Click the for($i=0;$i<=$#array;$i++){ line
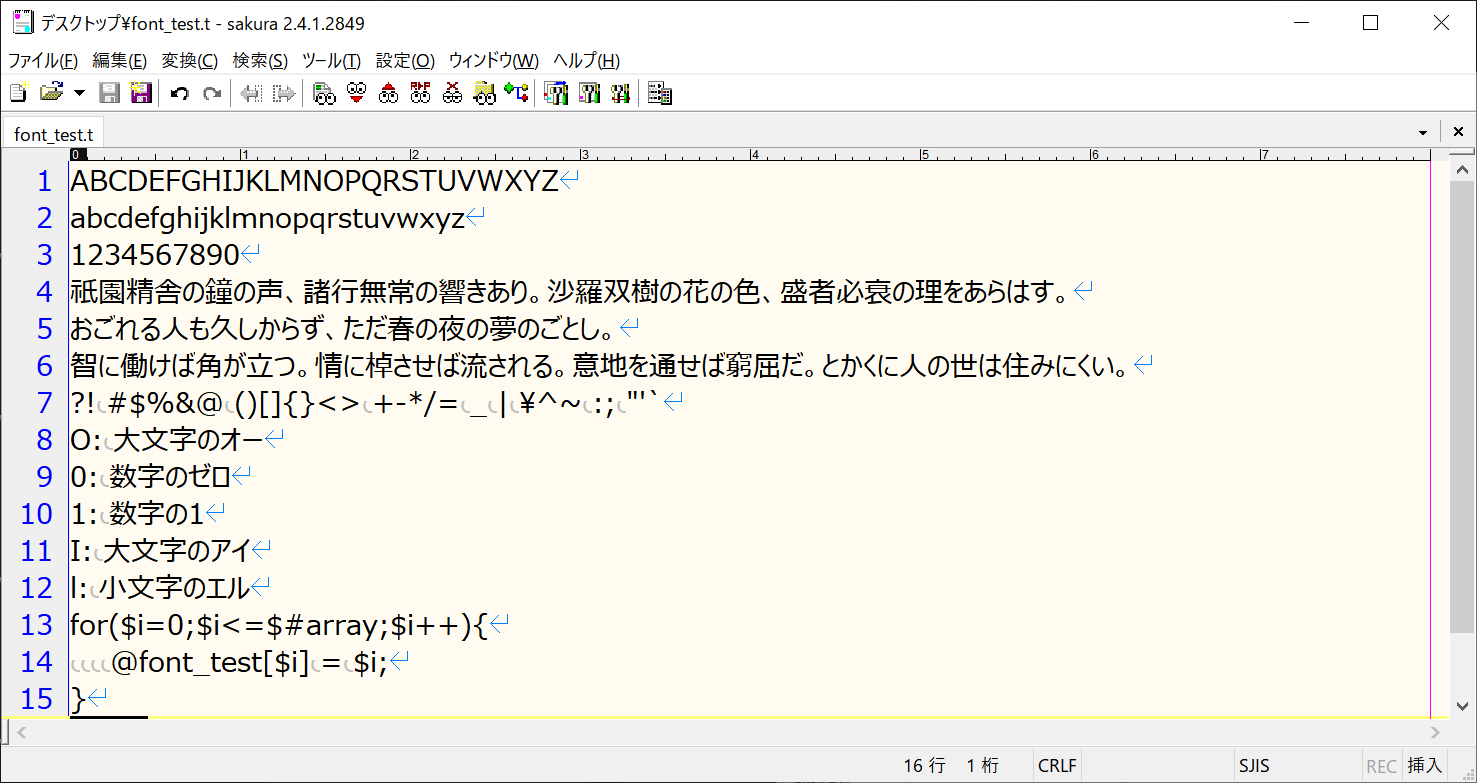This screenshot has height=783, width=1477. (279, 625)
